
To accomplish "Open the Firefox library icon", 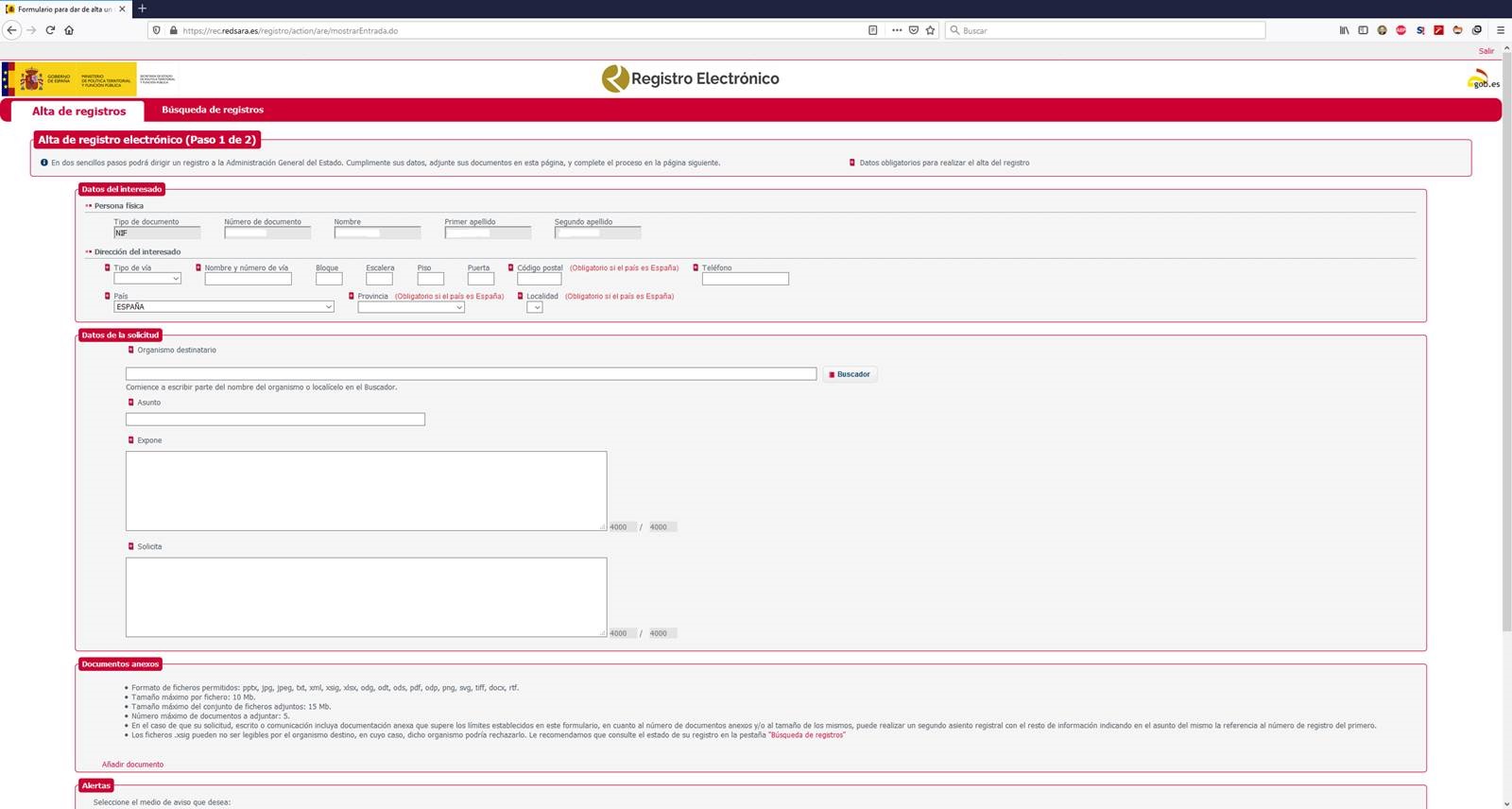I will (x=1344, y=30).
